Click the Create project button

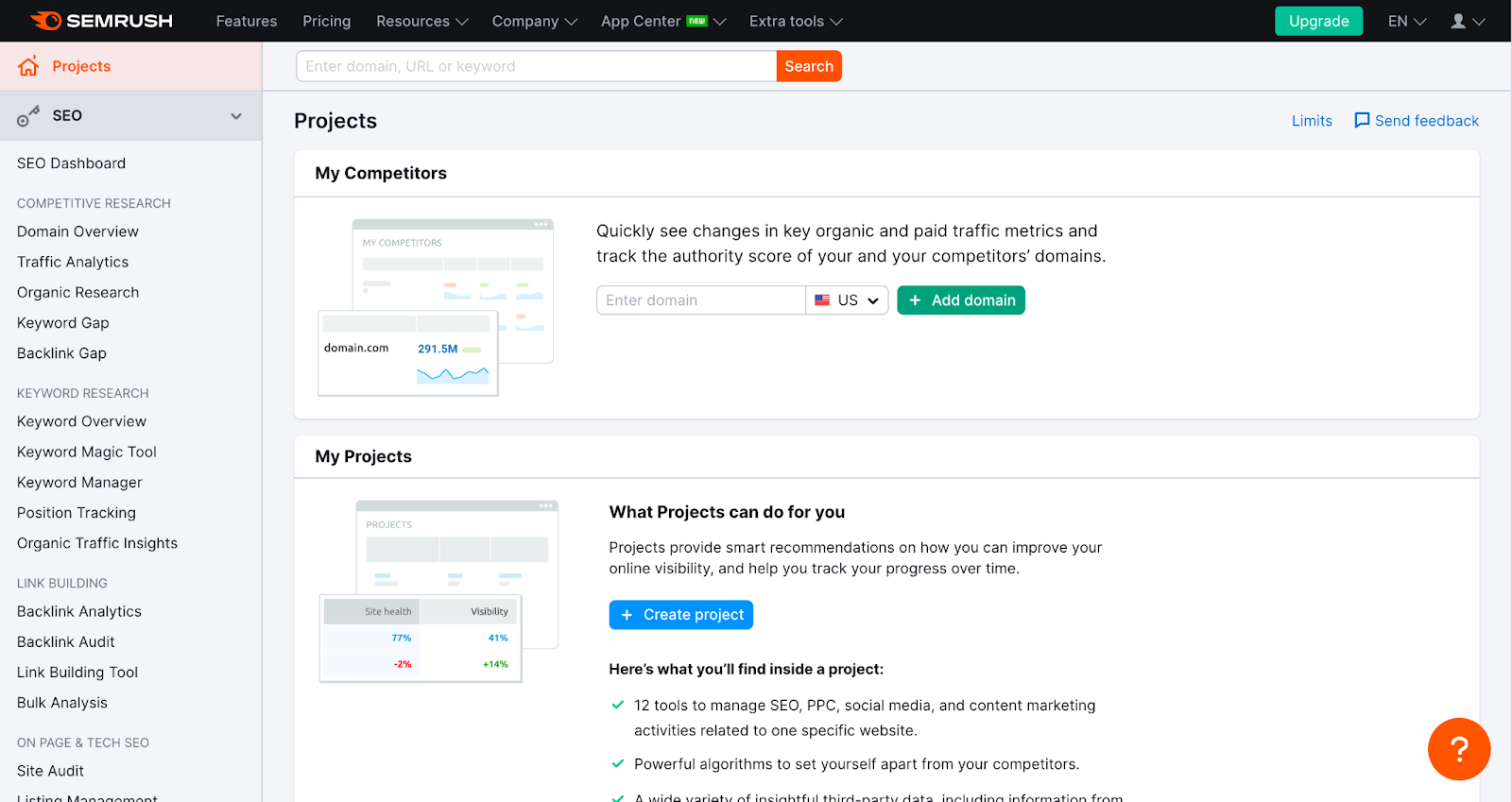click(681, 615)
